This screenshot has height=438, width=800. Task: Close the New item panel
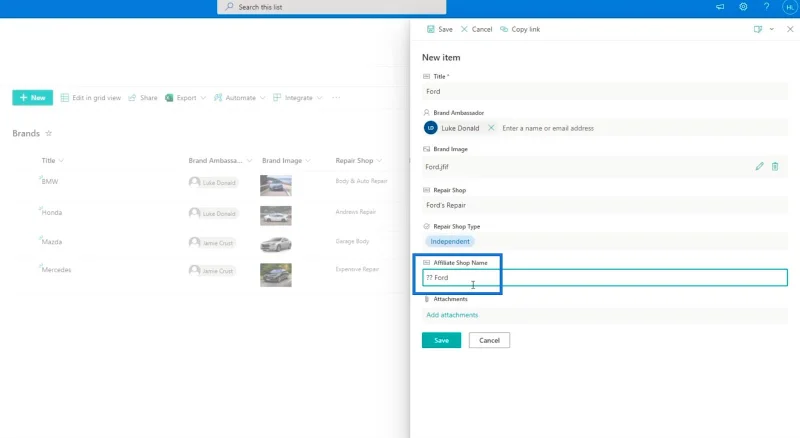[x=790, y=29]
